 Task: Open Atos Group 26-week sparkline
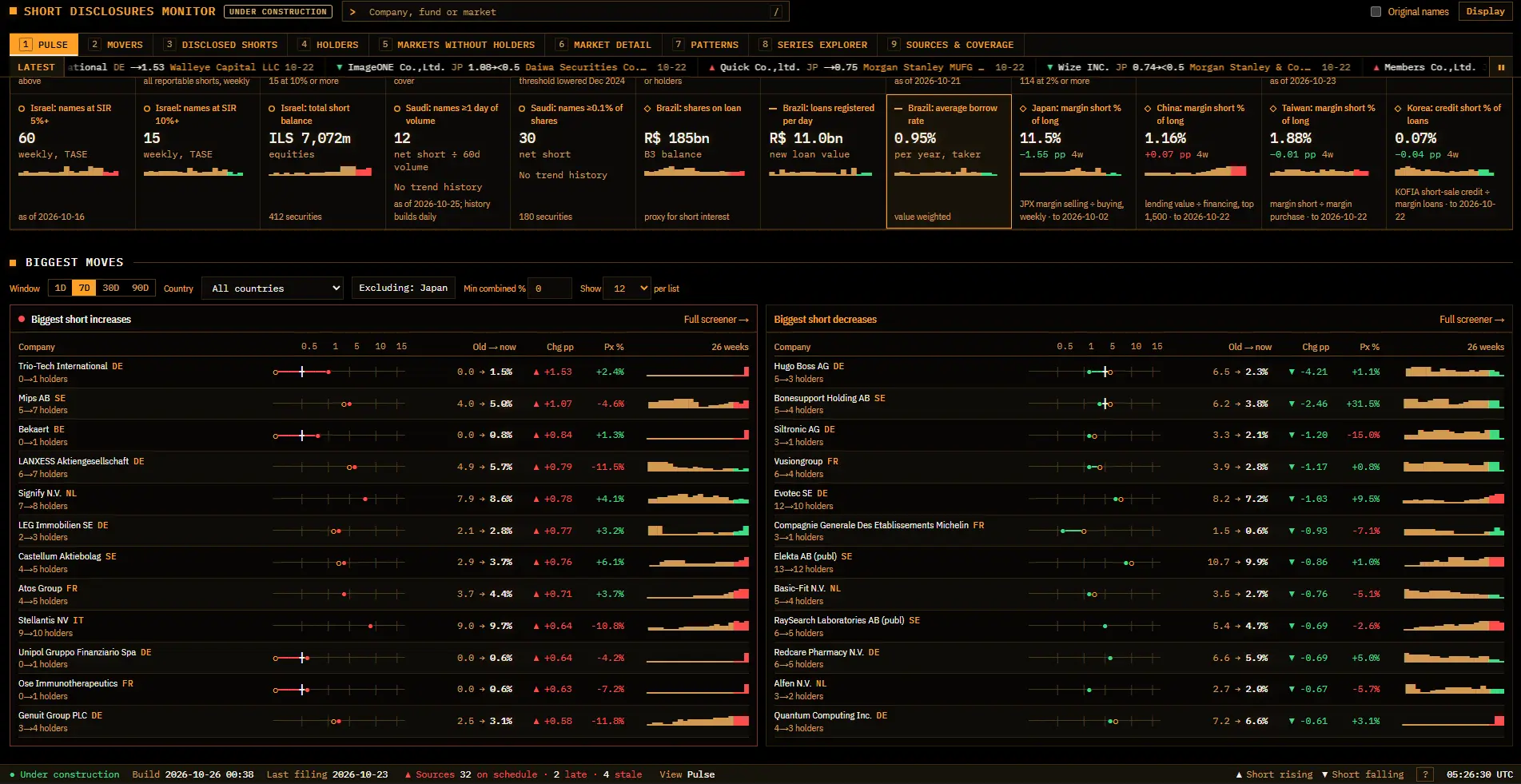698,594
